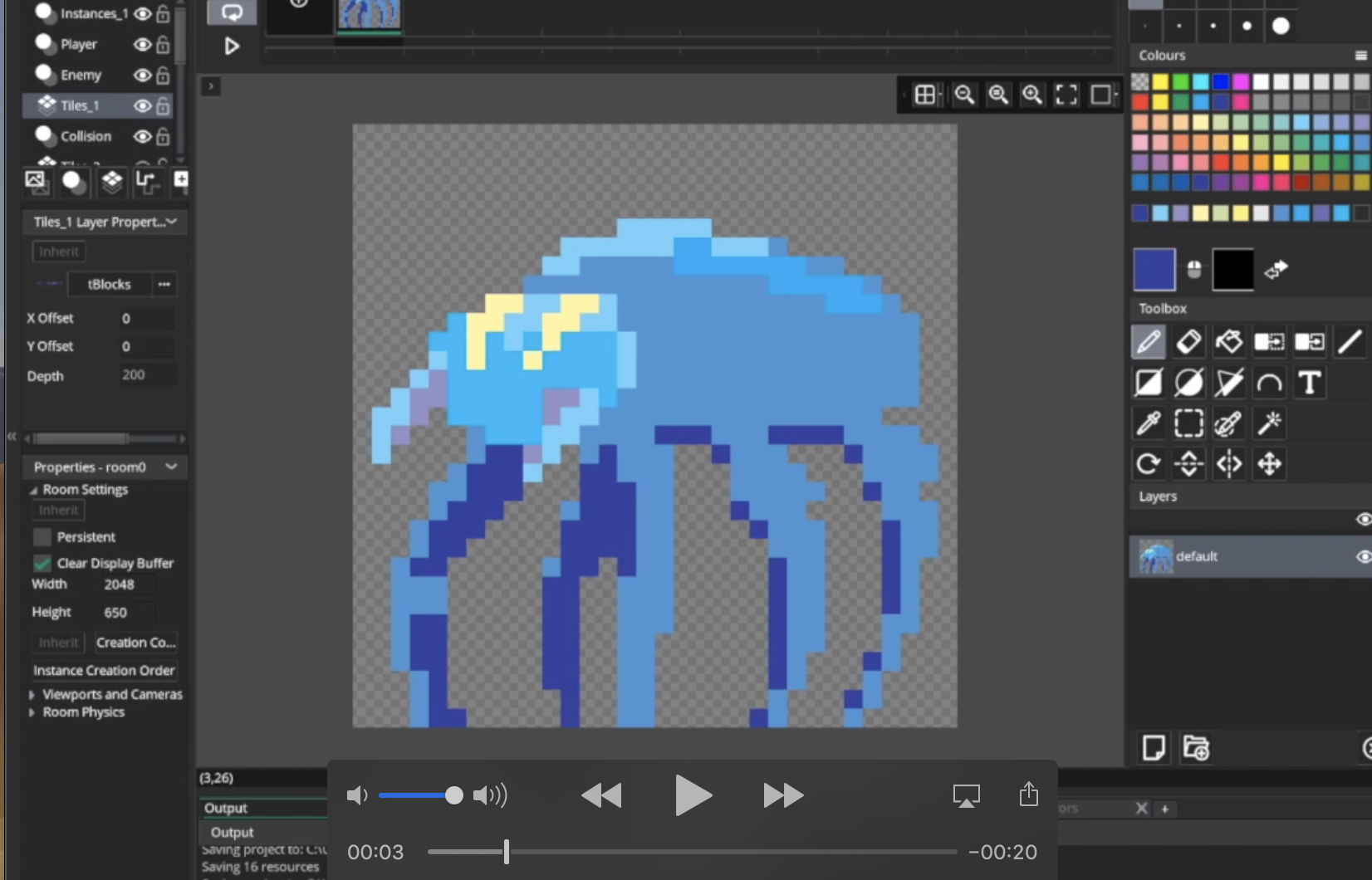Screen dimensions: 1372x880
Task: Rewind the video
Action: click(601, 795)
